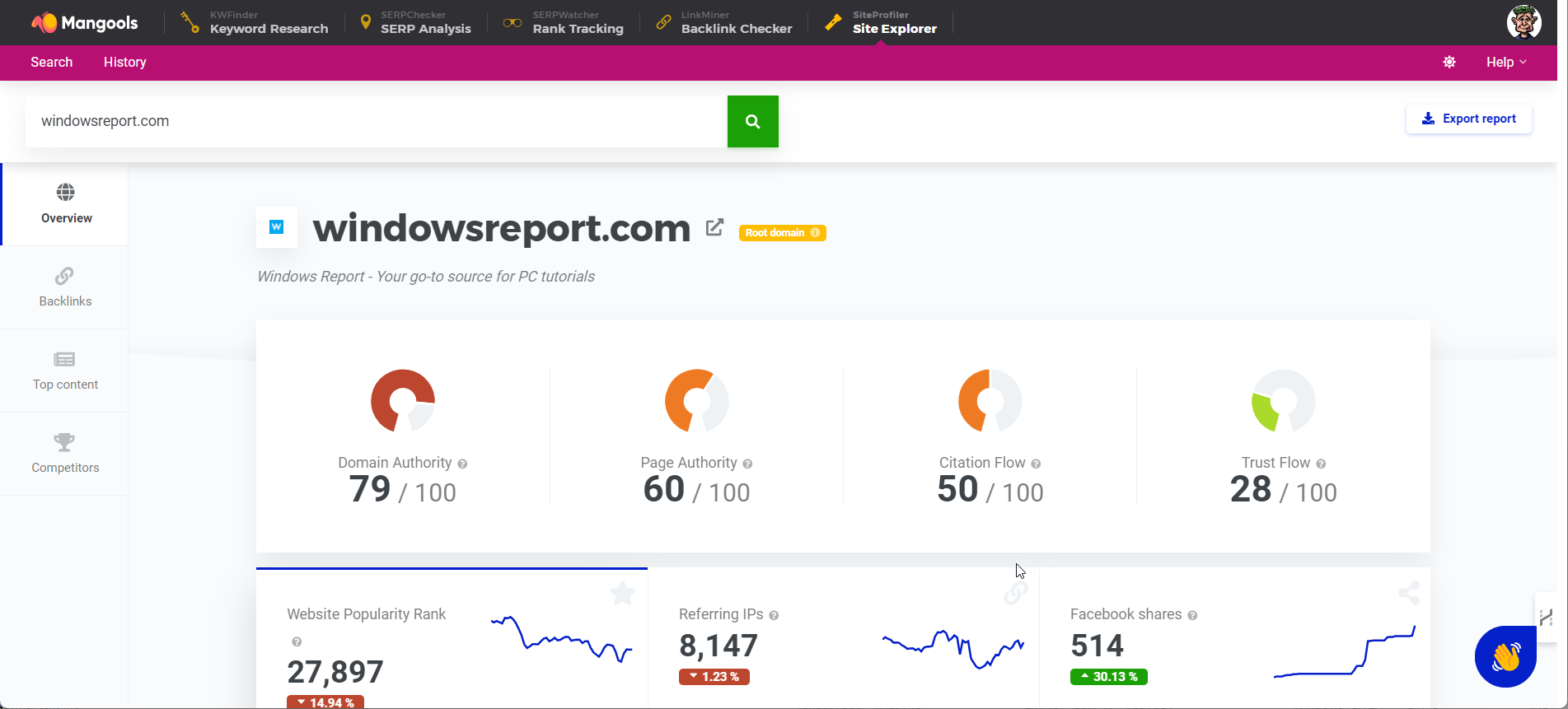The image size is (1568, 709).
Task: Click the SERPWatcher glasses icon
Action: click(x=513, y=23)
